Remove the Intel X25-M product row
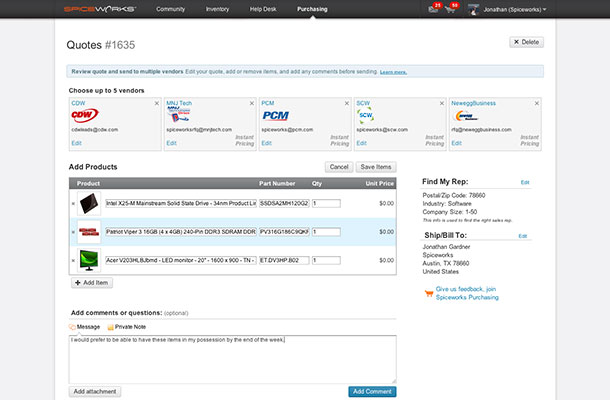The height and width of the screenshot is (400, 610). (73, 204)
